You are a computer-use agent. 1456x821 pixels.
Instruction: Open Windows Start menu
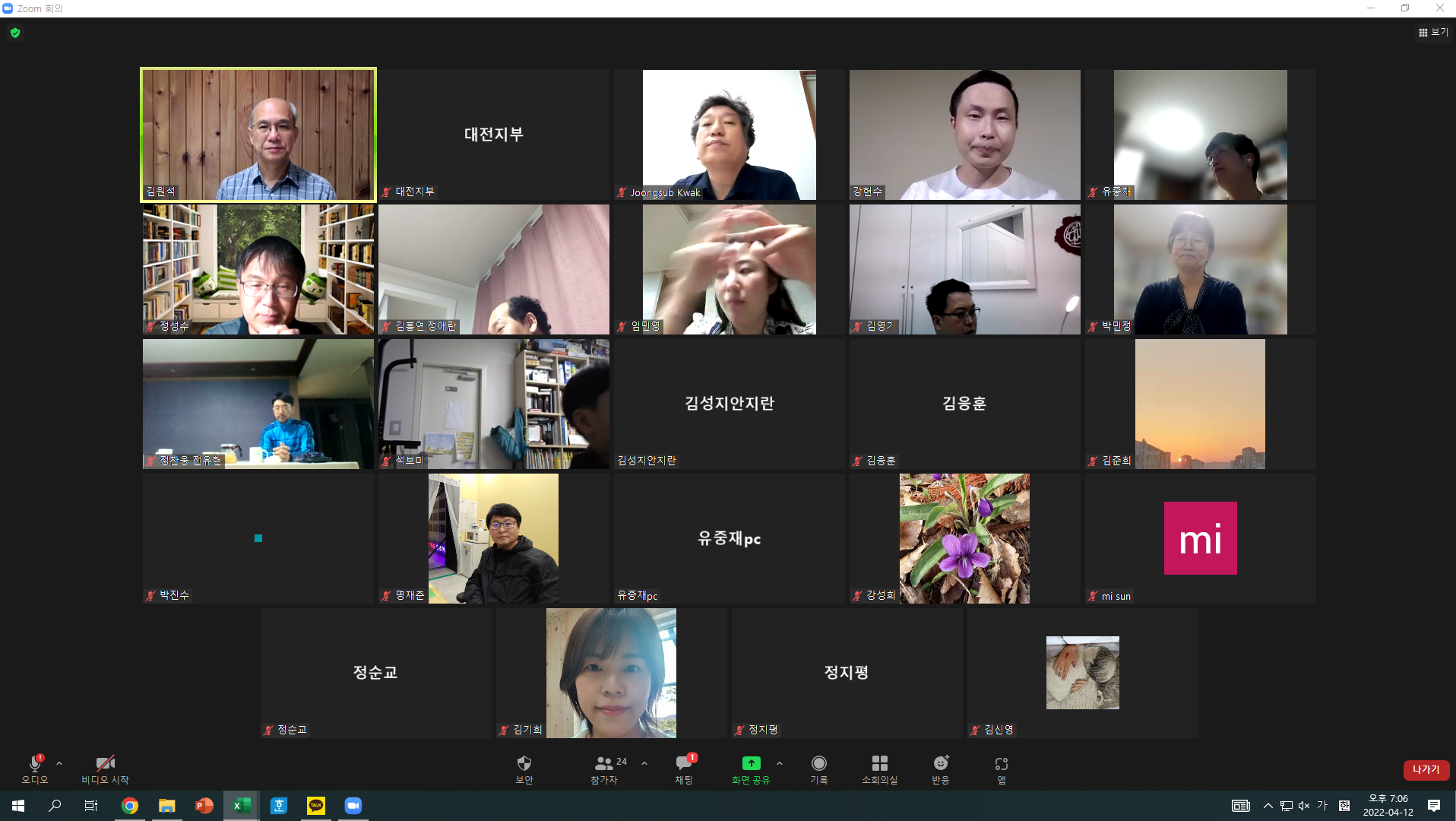(18, 806)
